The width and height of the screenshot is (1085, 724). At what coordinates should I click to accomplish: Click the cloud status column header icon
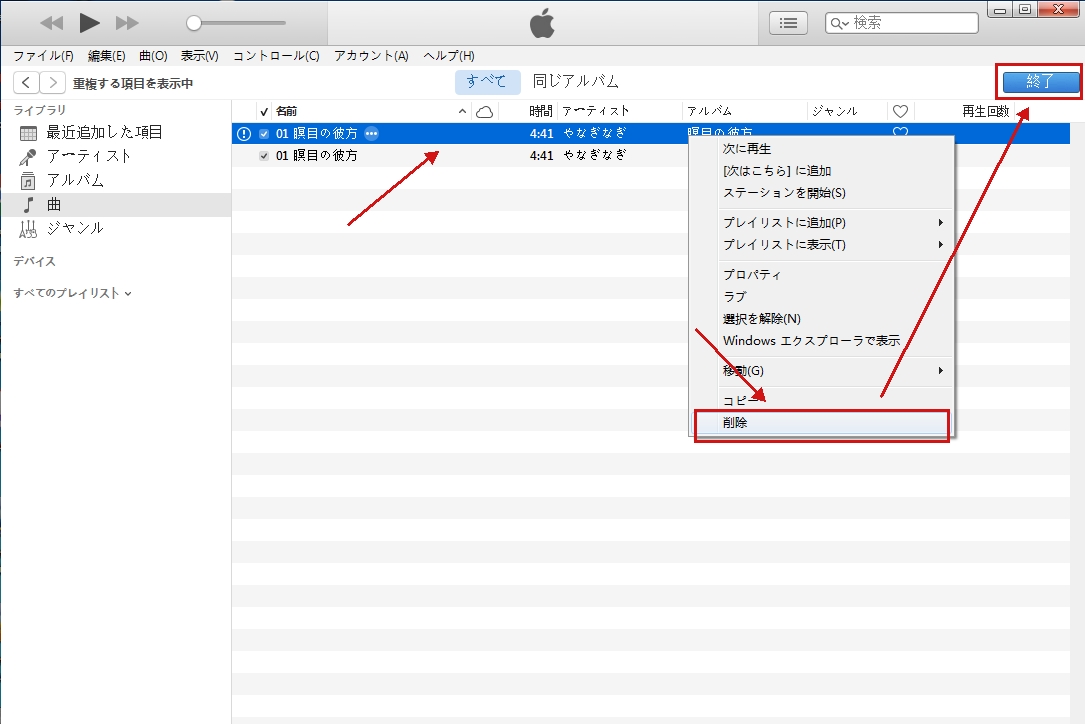click(x=484, y=111)
